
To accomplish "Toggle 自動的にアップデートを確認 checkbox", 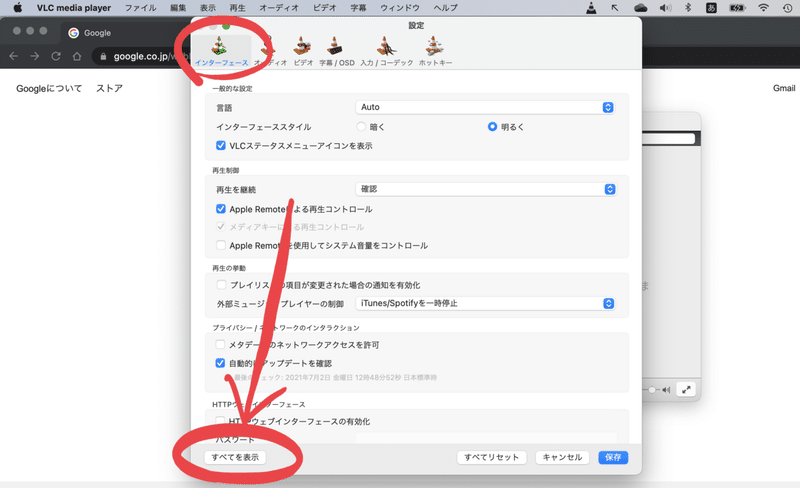I will tap(220, 363).
